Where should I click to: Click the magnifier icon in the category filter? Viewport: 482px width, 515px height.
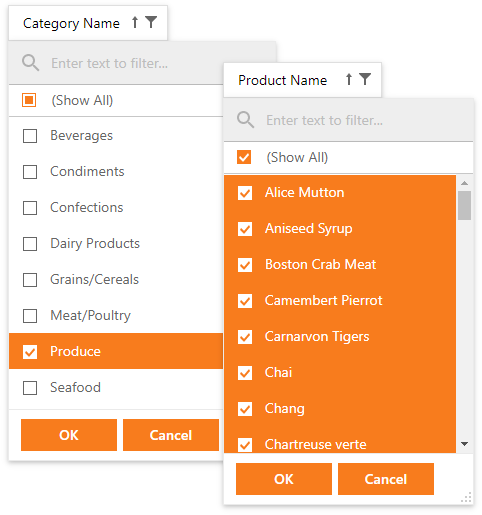click(30, 63)
